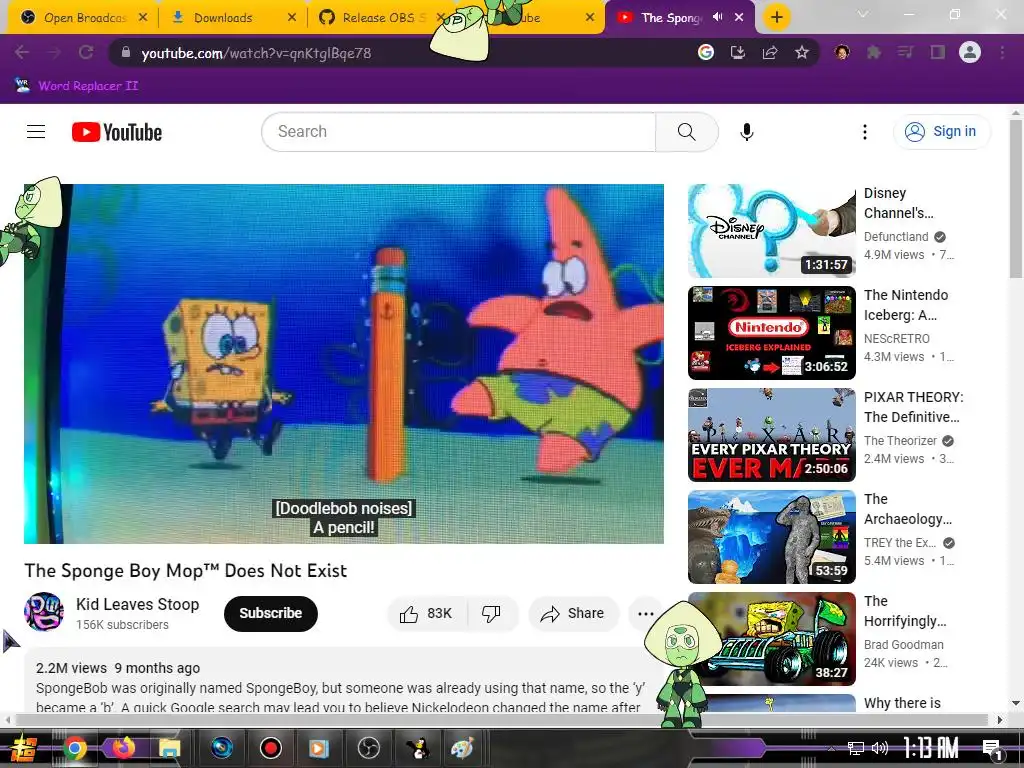Image resolution: width=1024 pixels, height=768 pixels.
Task: Open Every Pixar Theory thumbnail
Action: tap(771, 435)
